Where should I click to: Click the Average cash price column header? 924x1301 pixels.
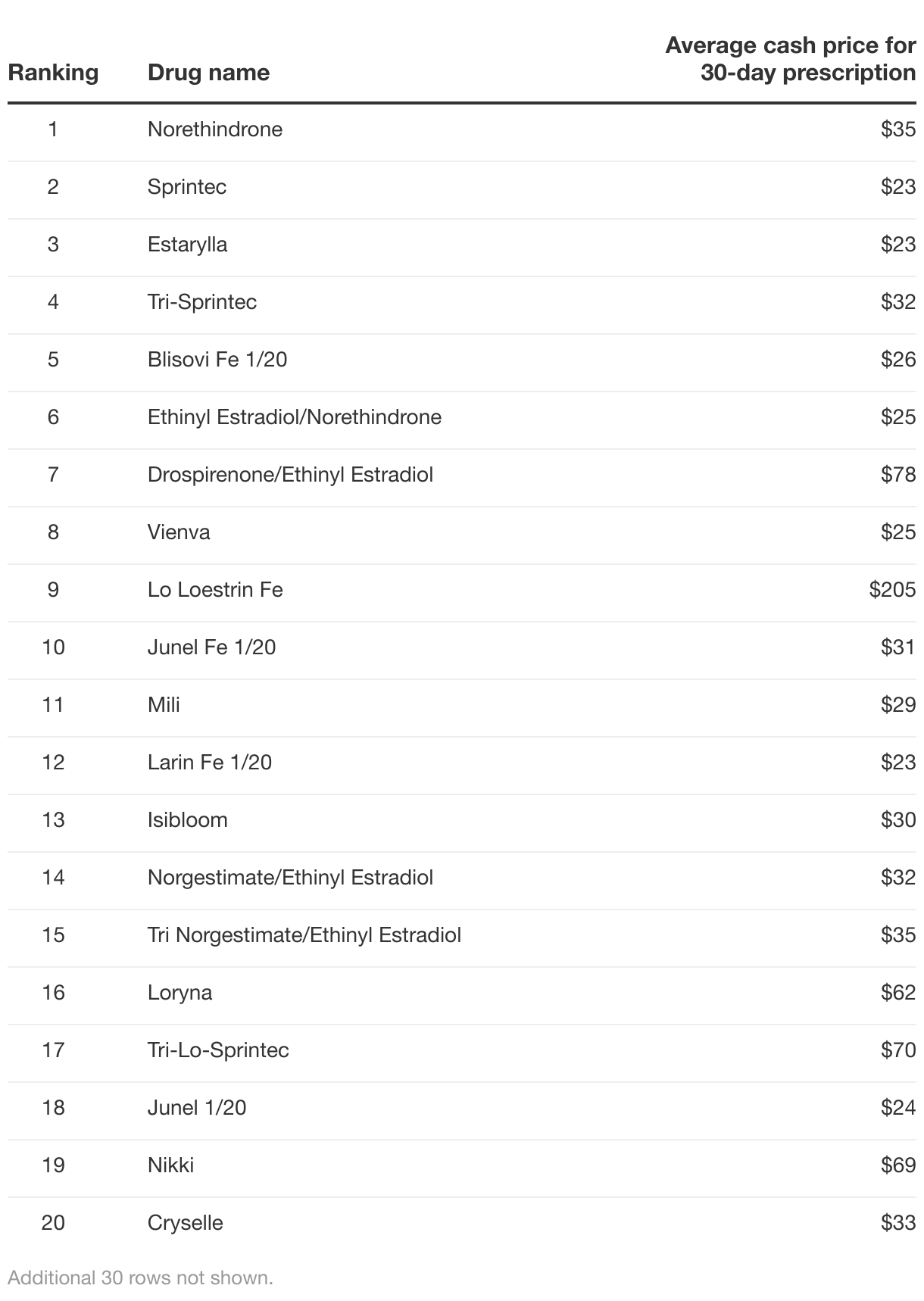[x=790, y=59]
